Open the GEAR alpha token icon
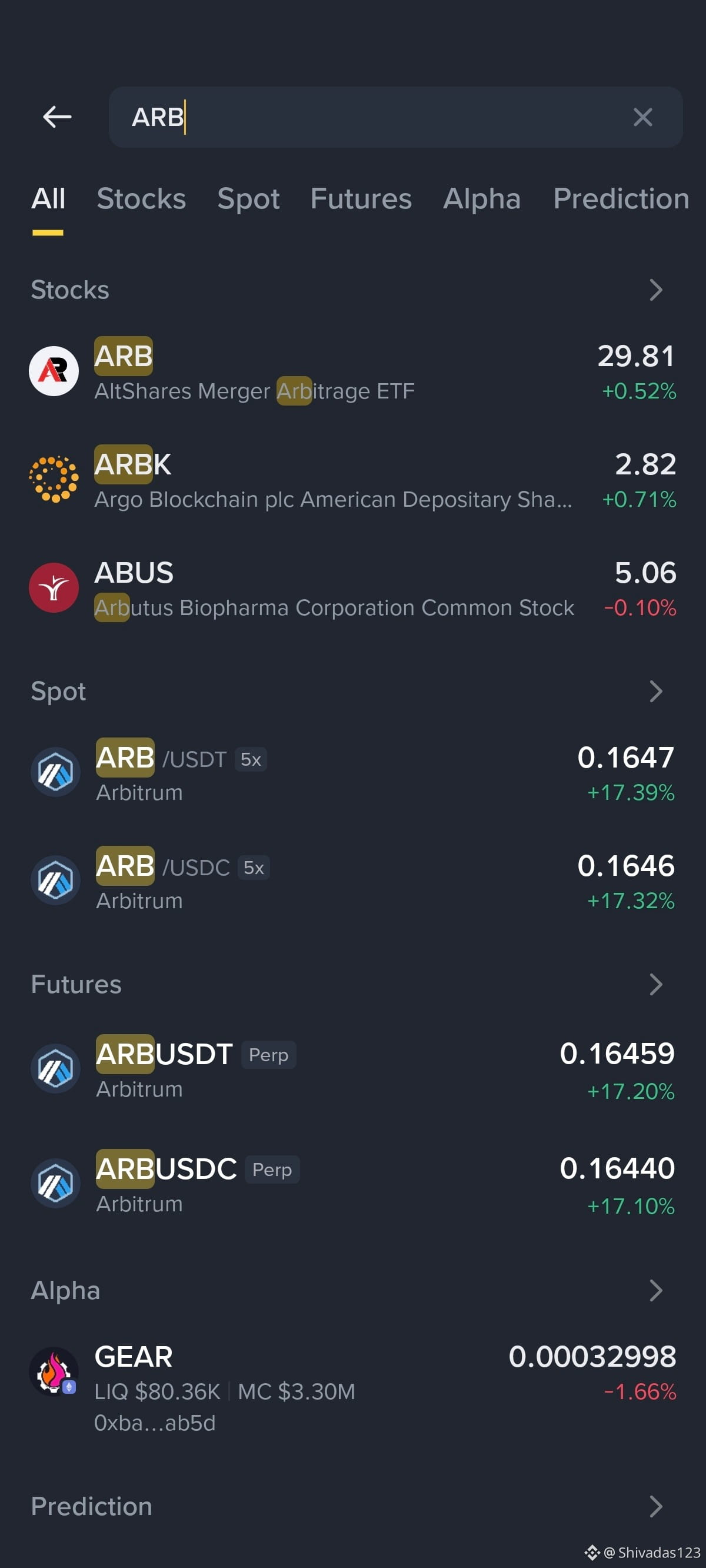 click(54, 1372)
